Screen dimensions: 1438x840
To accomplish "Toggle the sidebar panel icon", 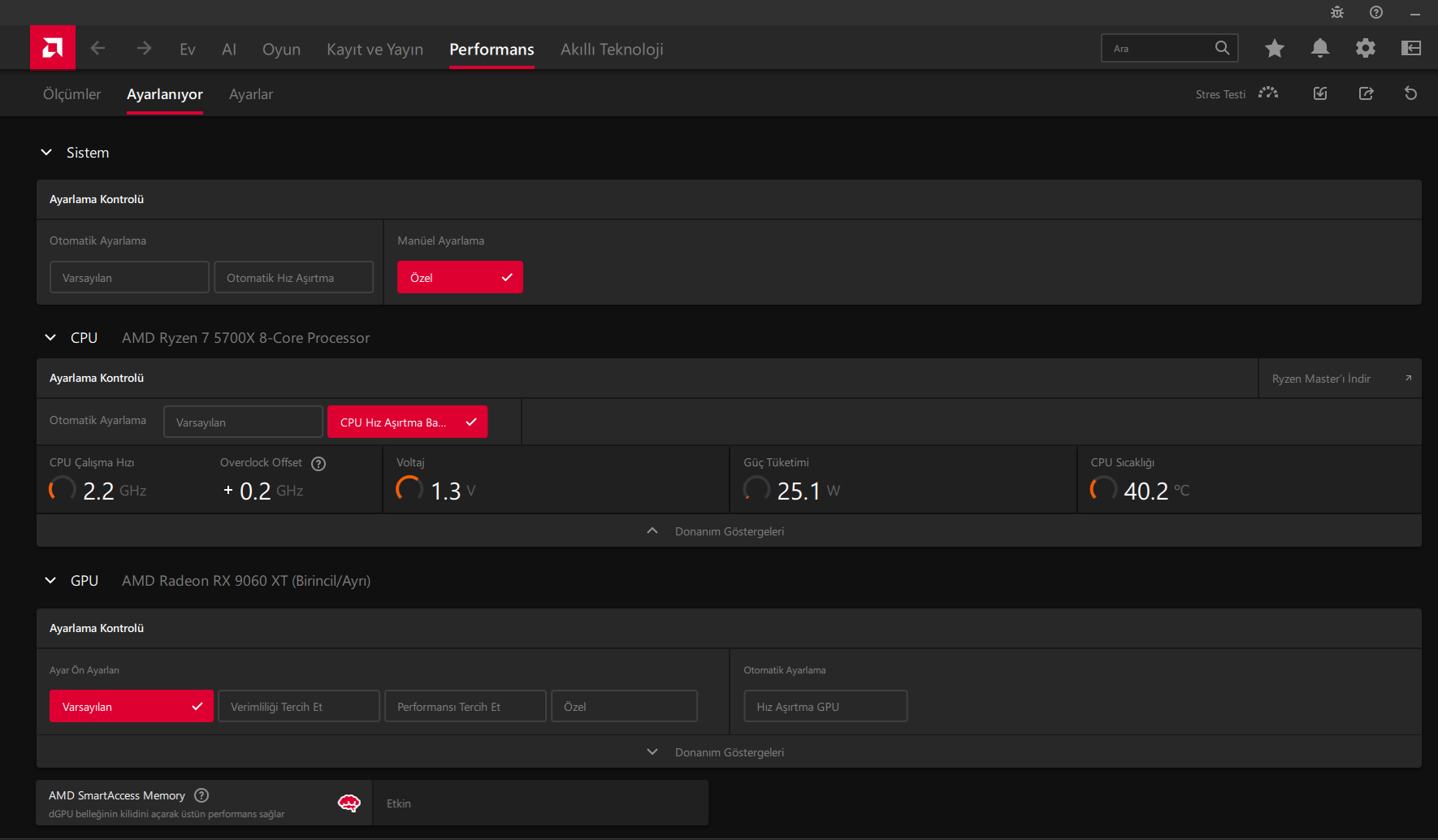I will click(x=1411, y=49).
